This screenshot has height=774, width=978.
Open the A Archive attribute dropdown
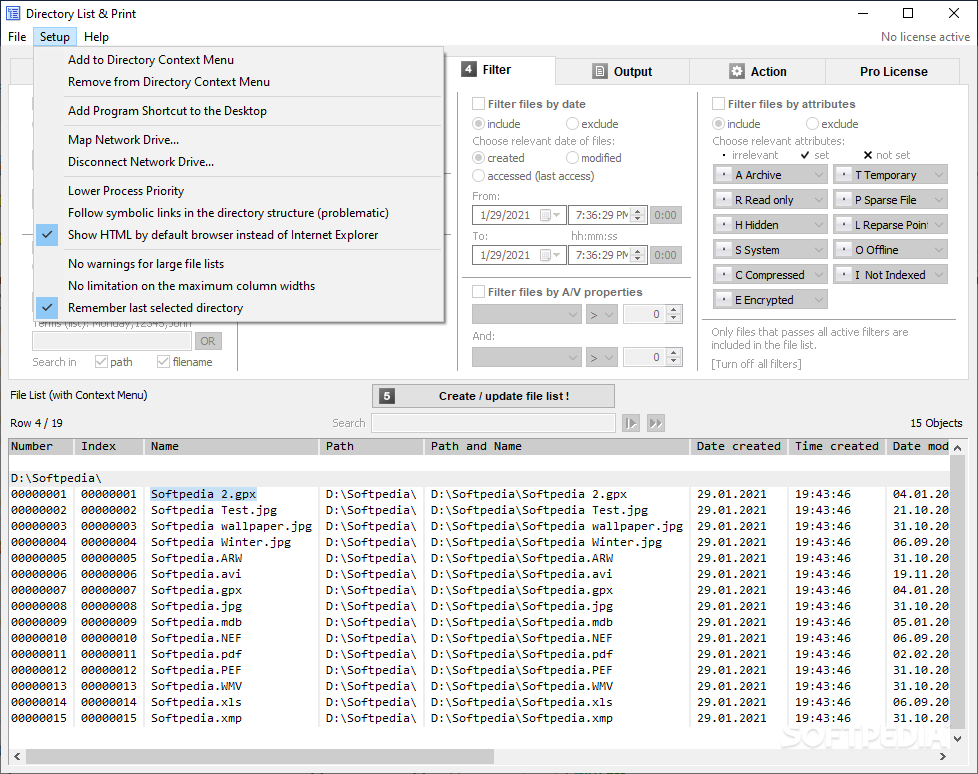[770, 175]
